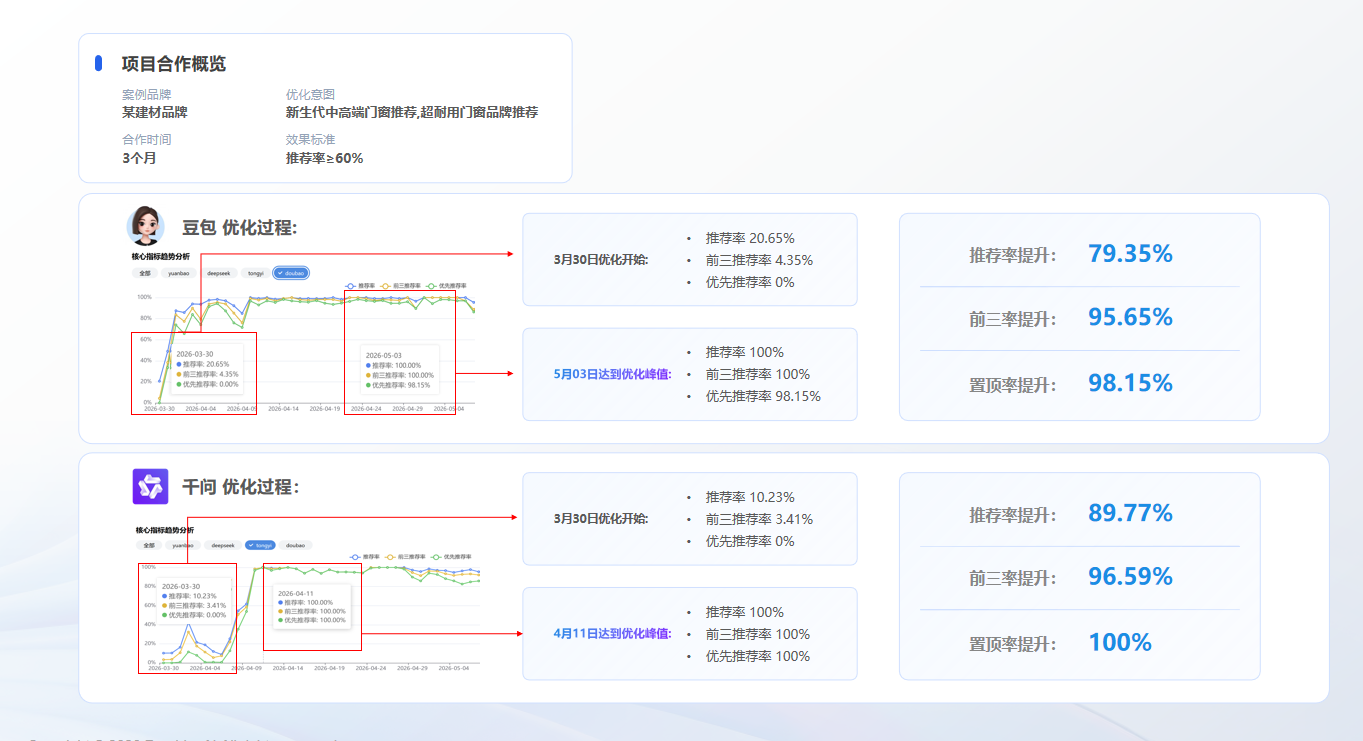
Task: Click the 推荐率 10.23% bullet
Action: (750, 497)
